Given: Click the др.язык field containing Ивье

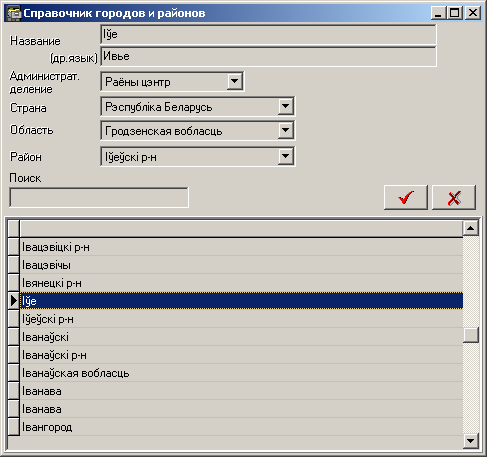Looking at the screenshot, I should [x=268, y=57].
